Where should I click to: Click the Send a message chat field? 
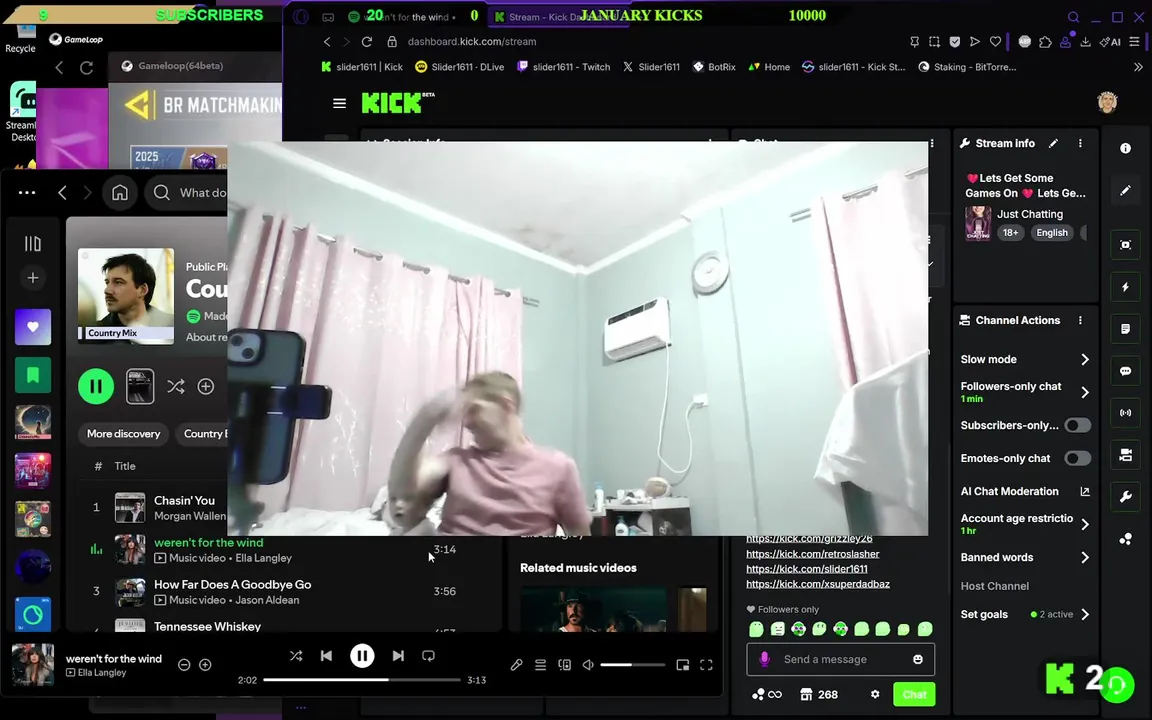coord(840,659)
